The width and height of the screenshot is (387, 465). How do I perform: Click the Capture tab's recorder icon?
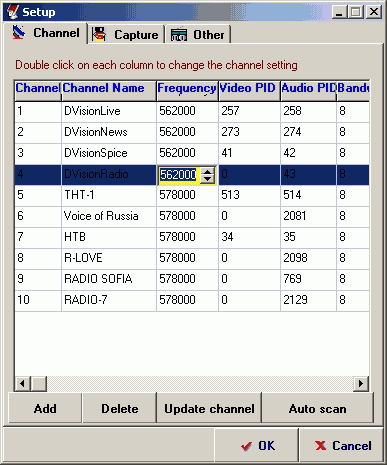99,35
